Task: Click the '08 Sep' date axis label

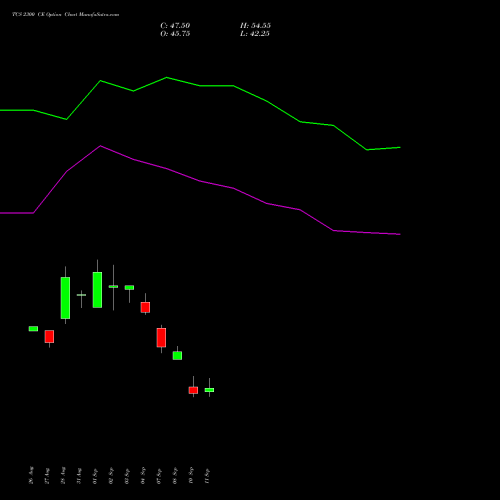Action: tap(175, 476)
